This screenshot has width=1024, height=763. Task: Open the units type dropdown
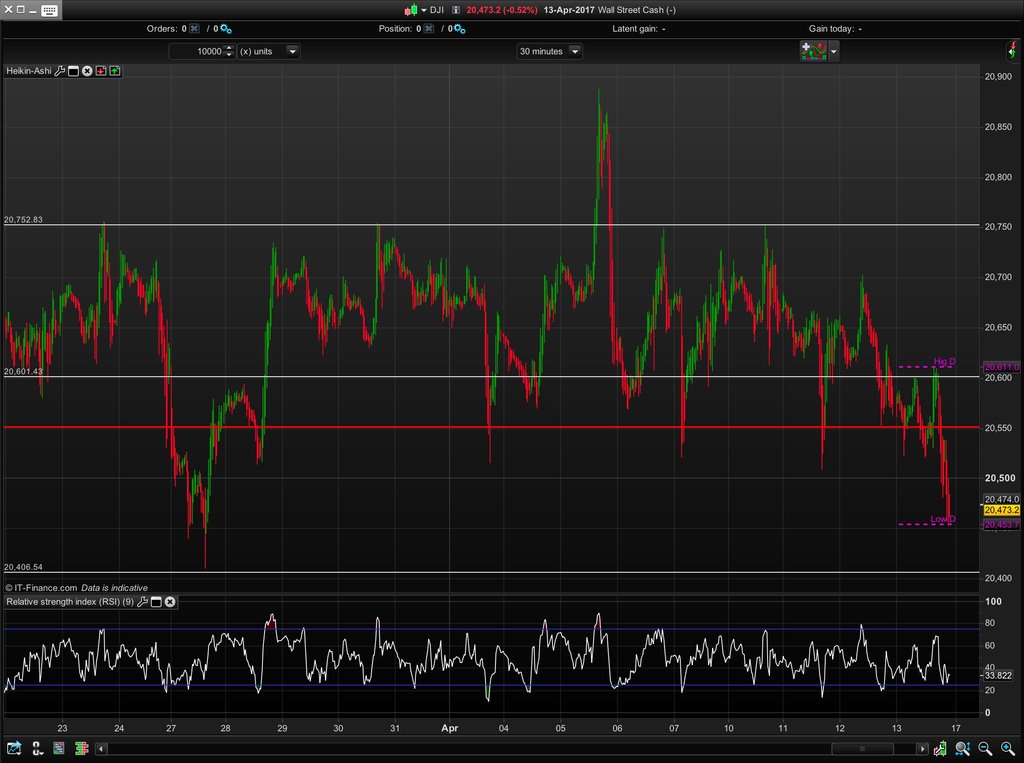click(292, 51)
